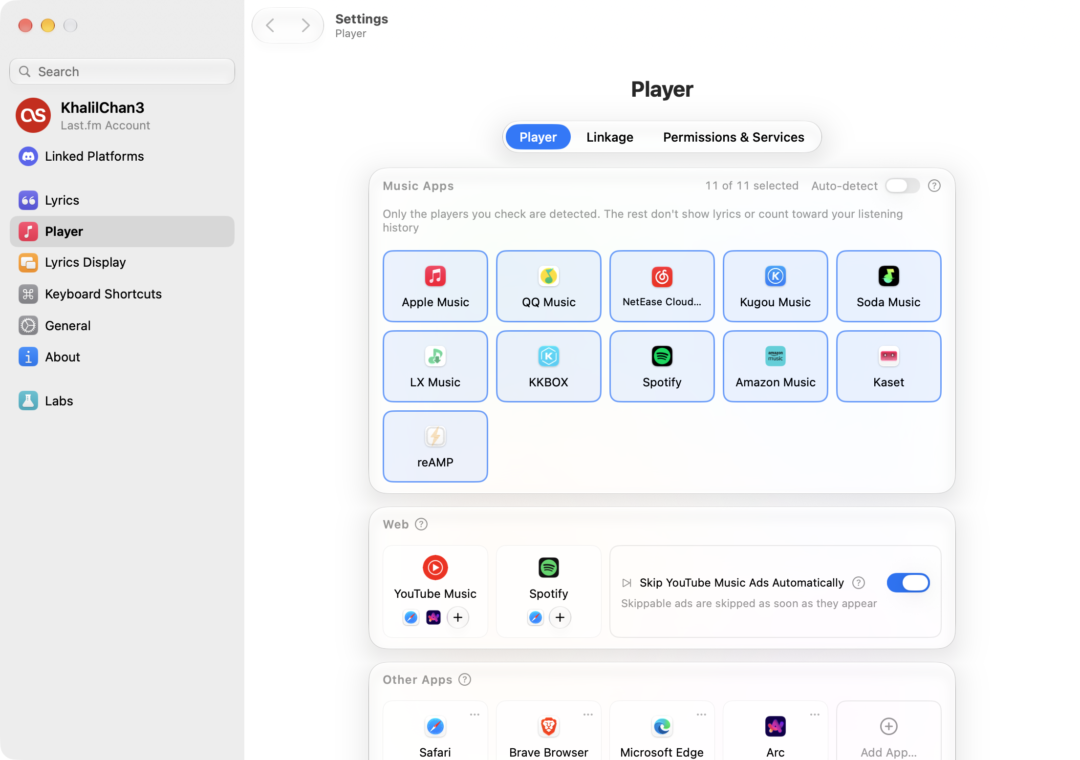Click the '11 of 11 selected' label
The image size is (1080, 760).
click(751, 186)
